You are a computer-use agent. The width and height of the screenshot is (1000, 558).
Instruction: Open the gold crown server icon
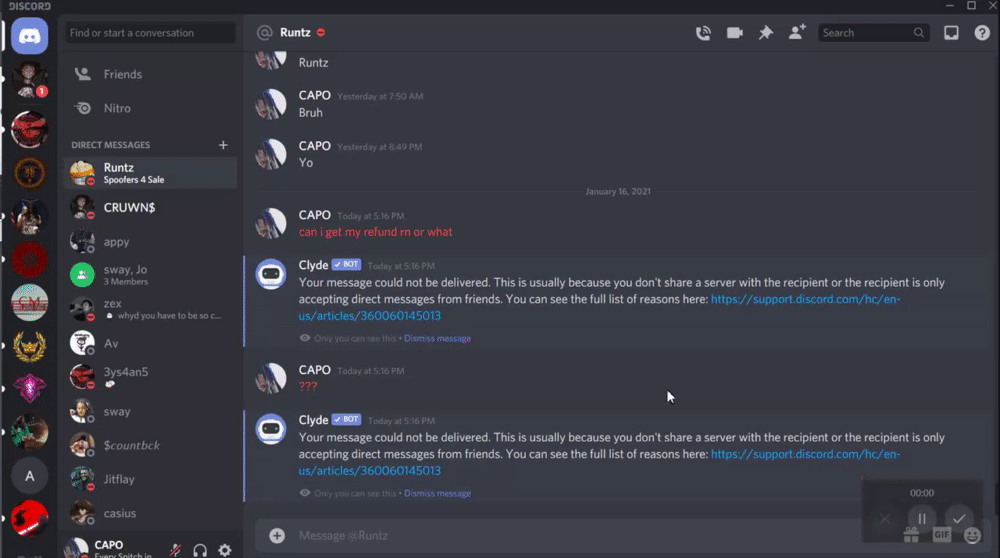29,346
